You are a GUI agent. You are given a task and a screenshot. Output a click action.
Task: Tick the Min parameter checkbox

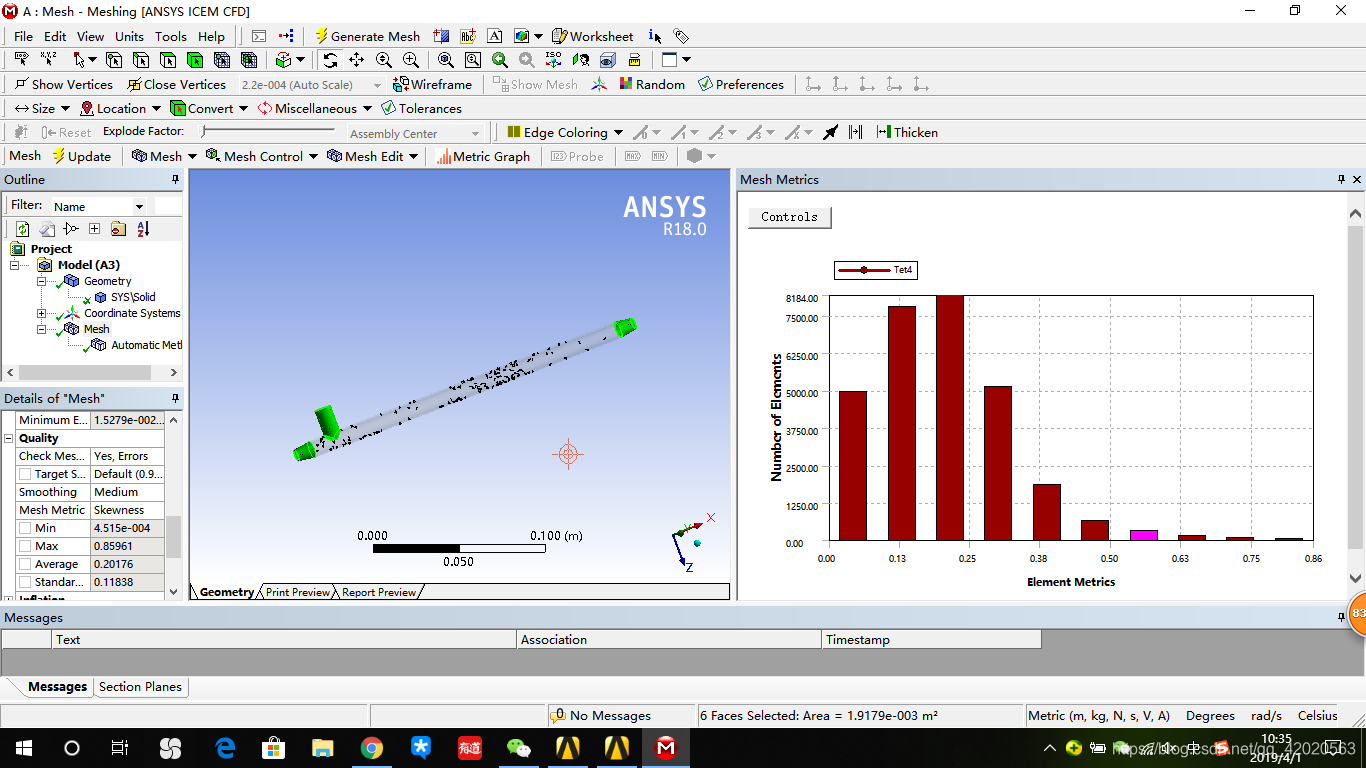click(x=25, y=528)
